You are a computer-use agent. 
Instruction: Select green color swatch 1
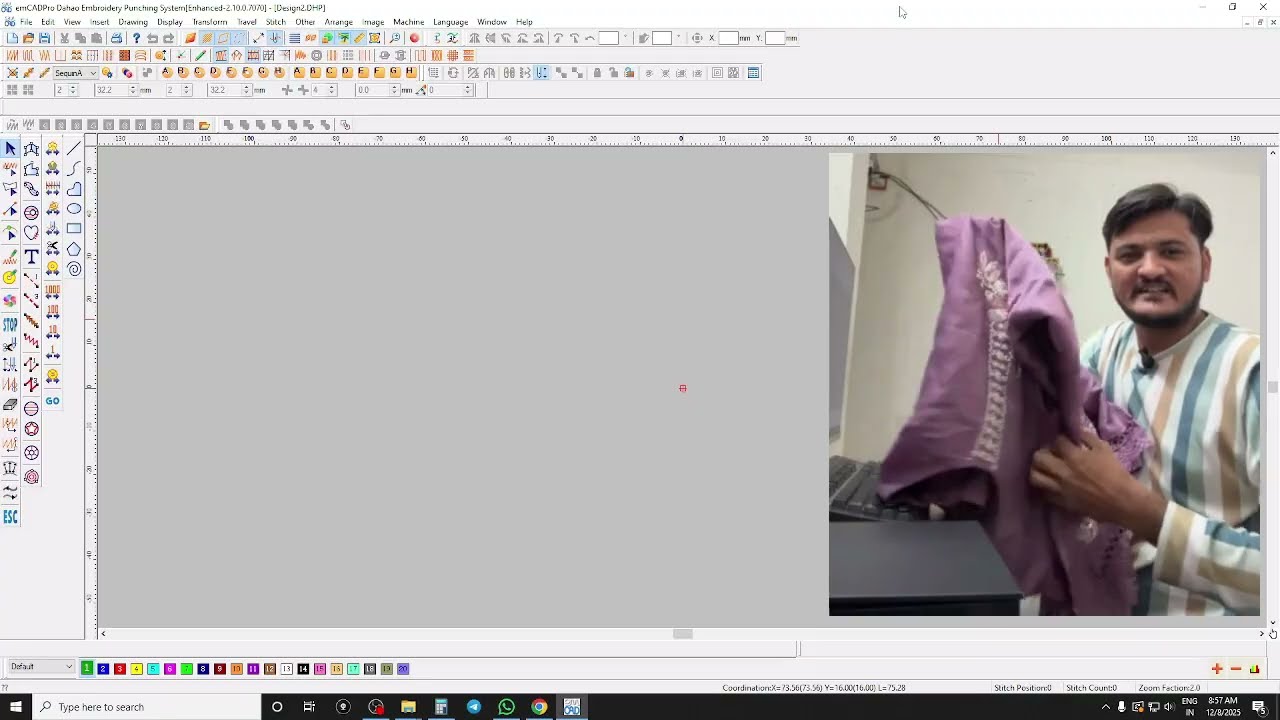[86, 668]
